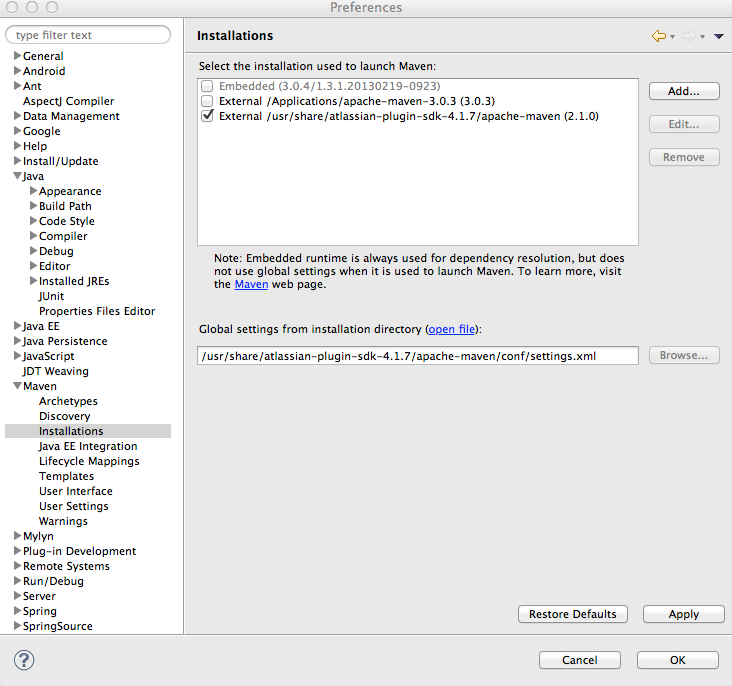Click Restore Defaults button

coord(573,614)
